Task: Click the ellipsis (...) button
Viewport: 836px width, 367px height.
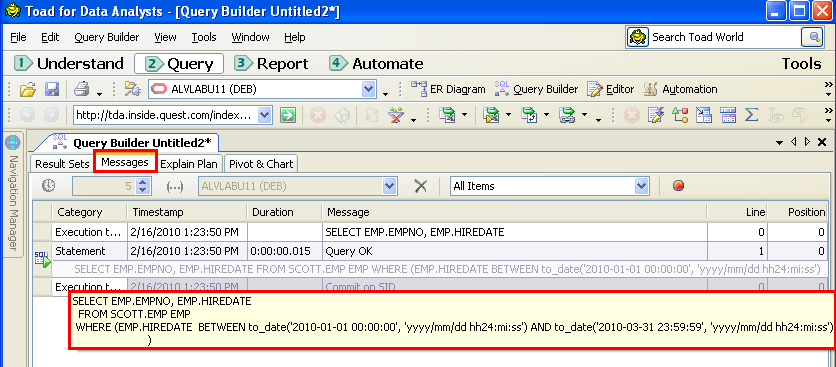Action: point(174,186)
